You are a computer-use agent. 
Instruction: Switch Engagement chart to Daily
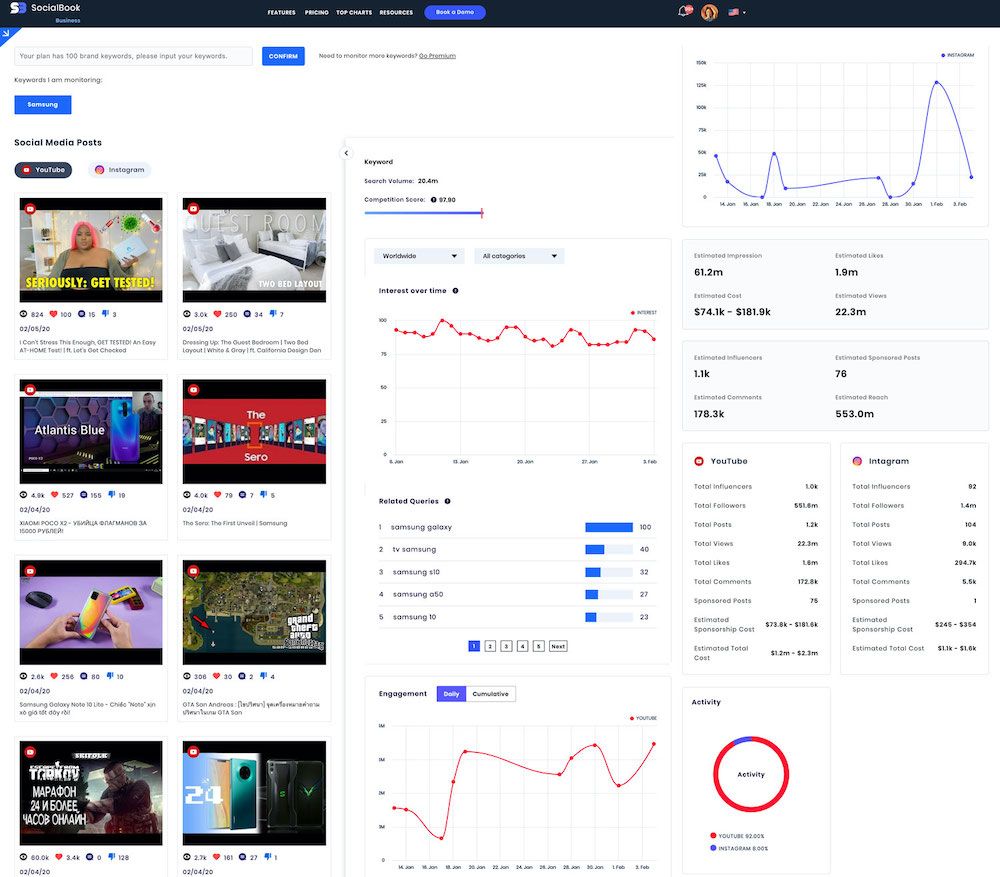click(452, 694)
